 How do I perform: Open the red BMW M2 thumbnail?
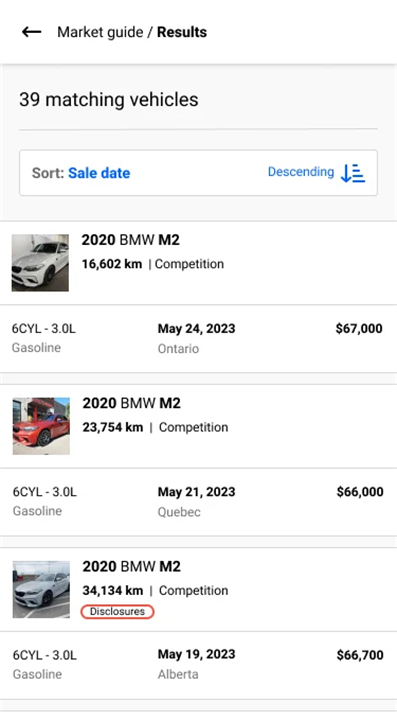[41, 426]
